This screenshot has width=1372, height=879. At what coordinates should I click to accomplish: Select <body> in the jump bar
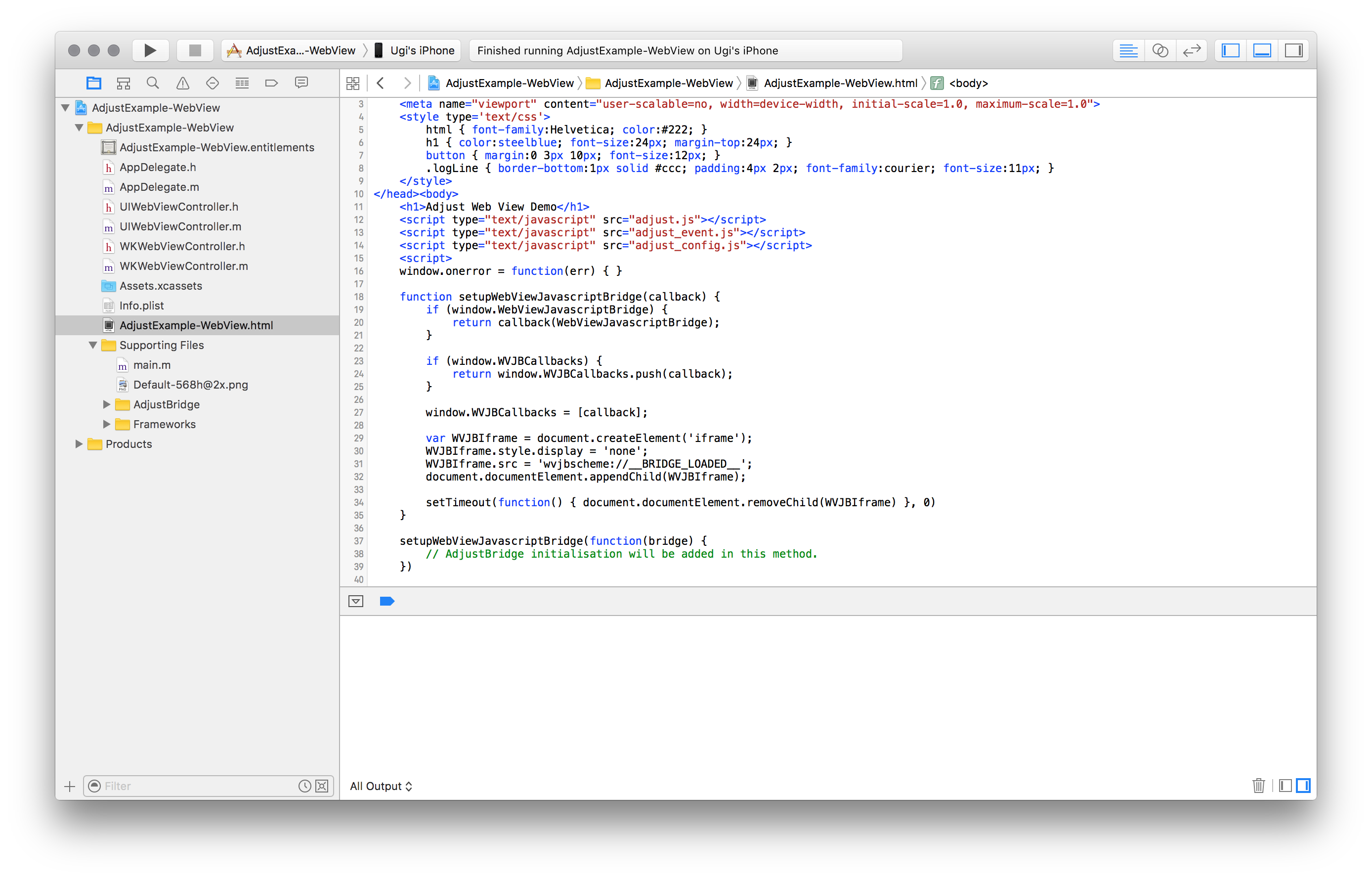click(968, 84)
